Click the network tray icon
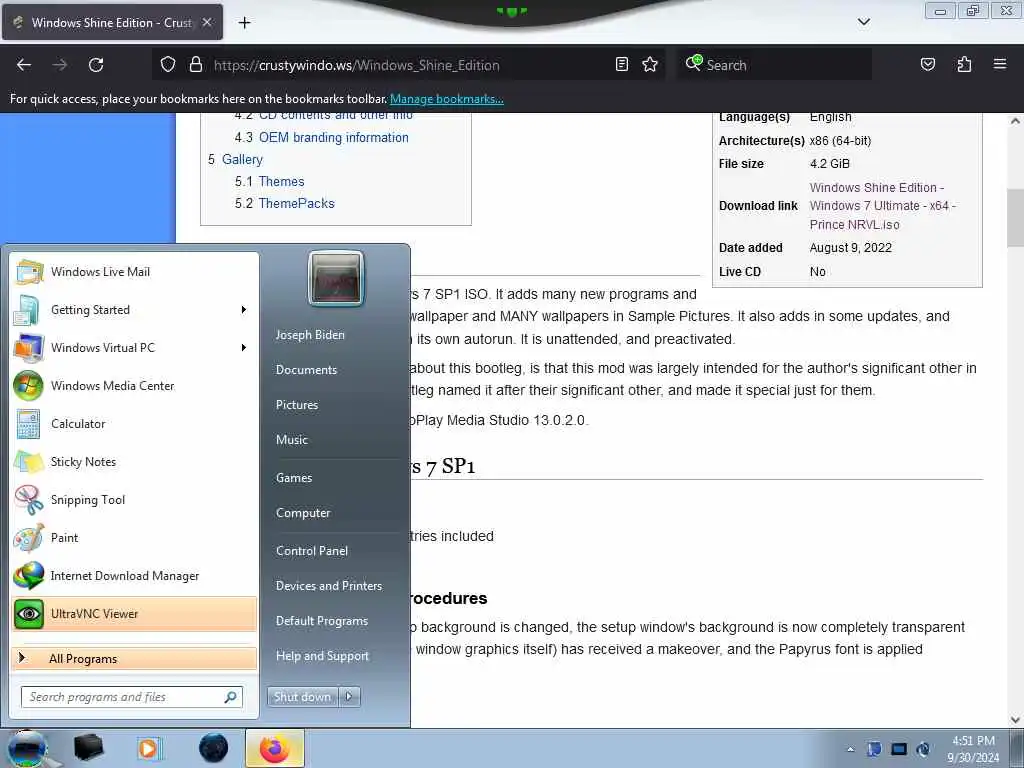Viewport: 1024px width, 768px height. [x=899, y=750]
